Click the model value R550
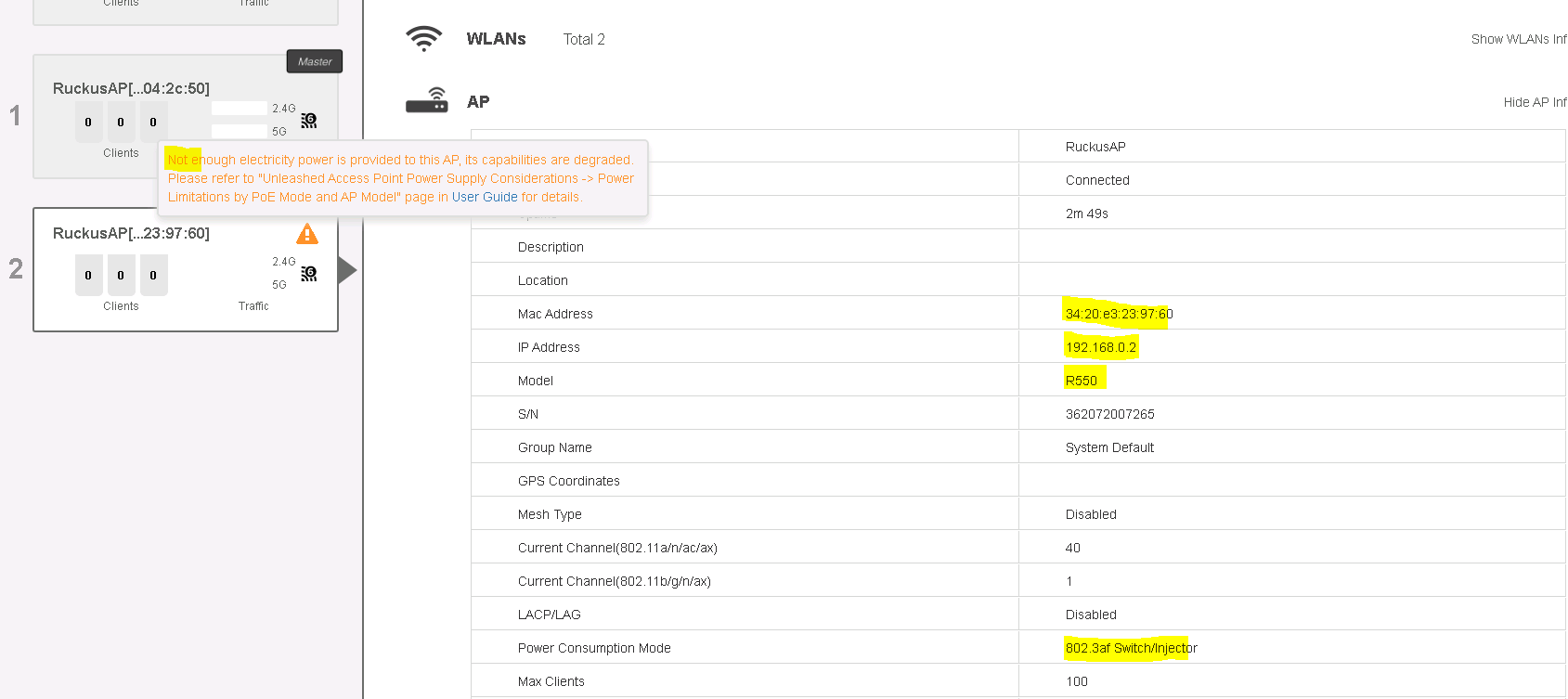This screenshot has width=1568, height=699. tap(1082, 381)
